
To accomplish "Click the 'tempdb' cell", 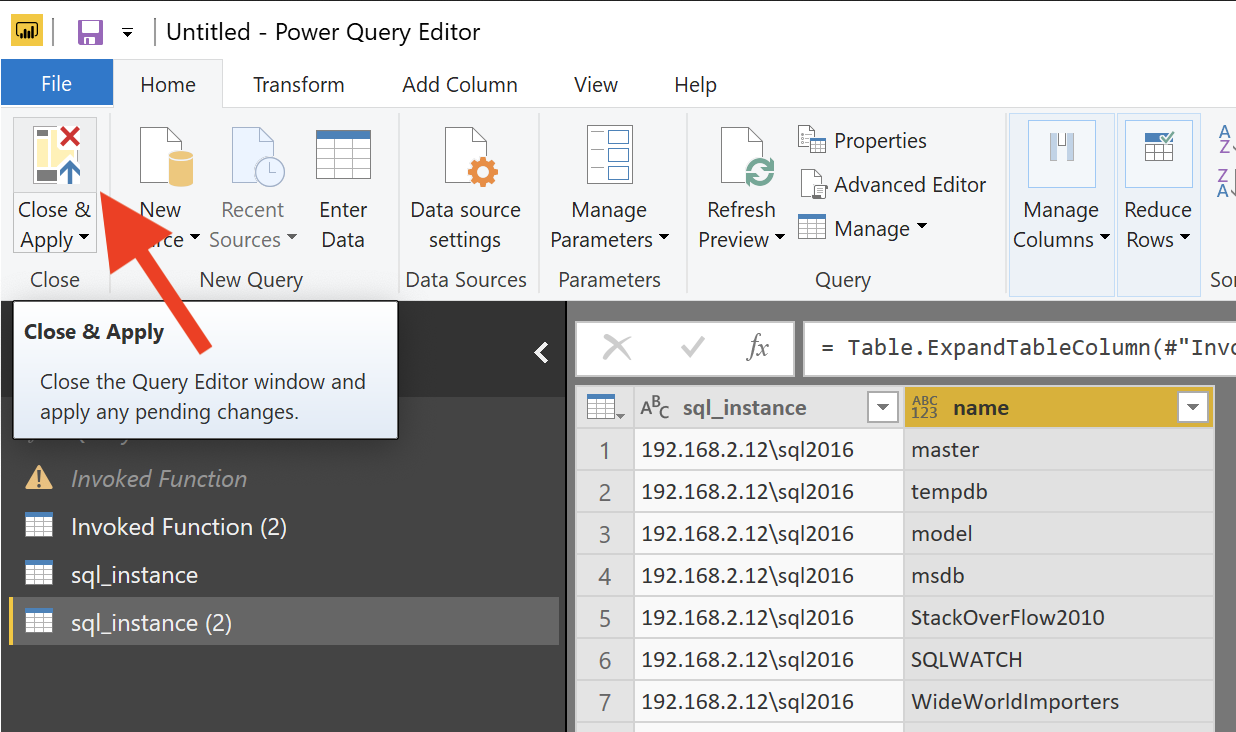I will pos(1059,492).
